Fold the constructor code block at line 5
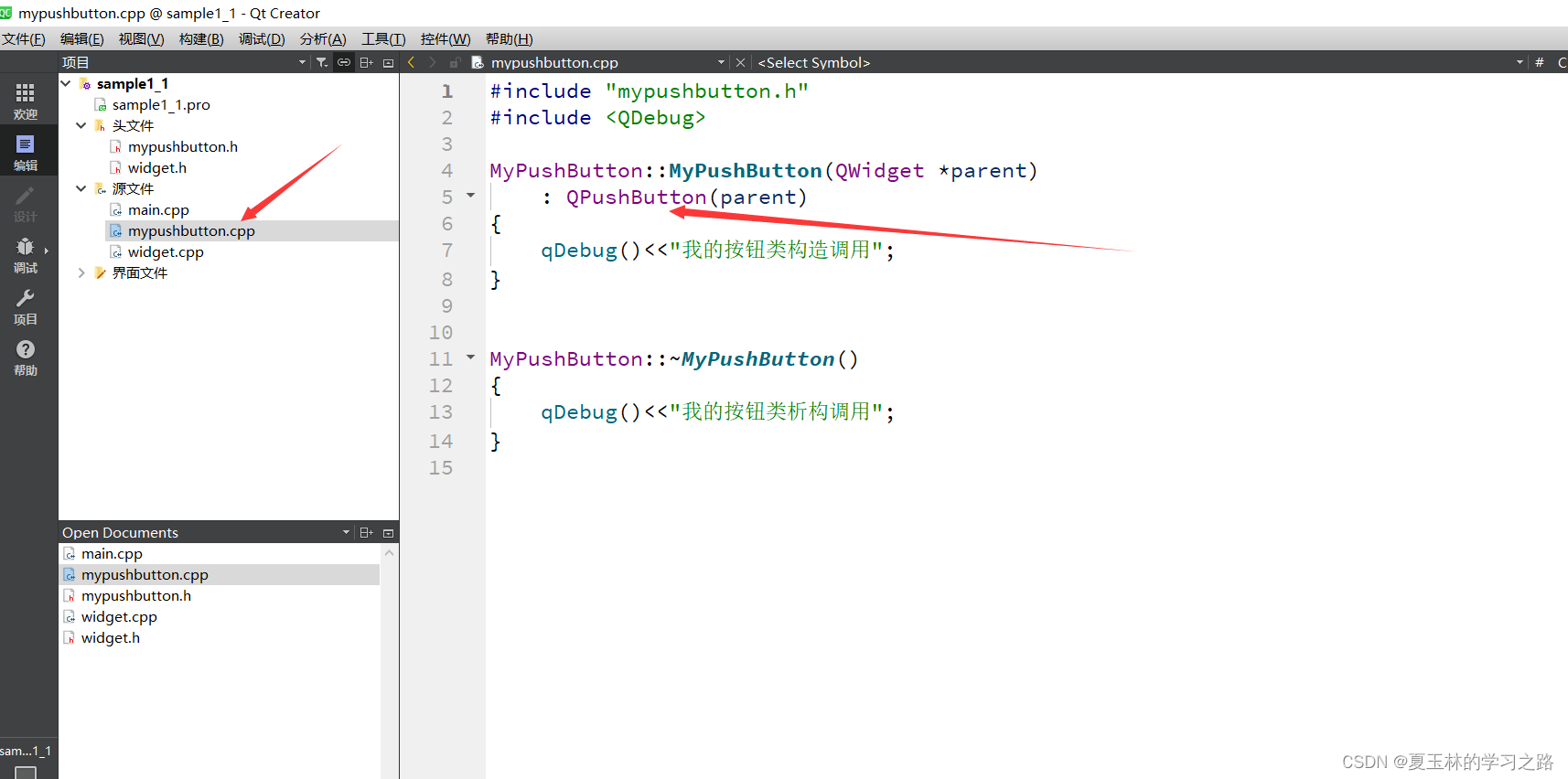 coord(471,196)
